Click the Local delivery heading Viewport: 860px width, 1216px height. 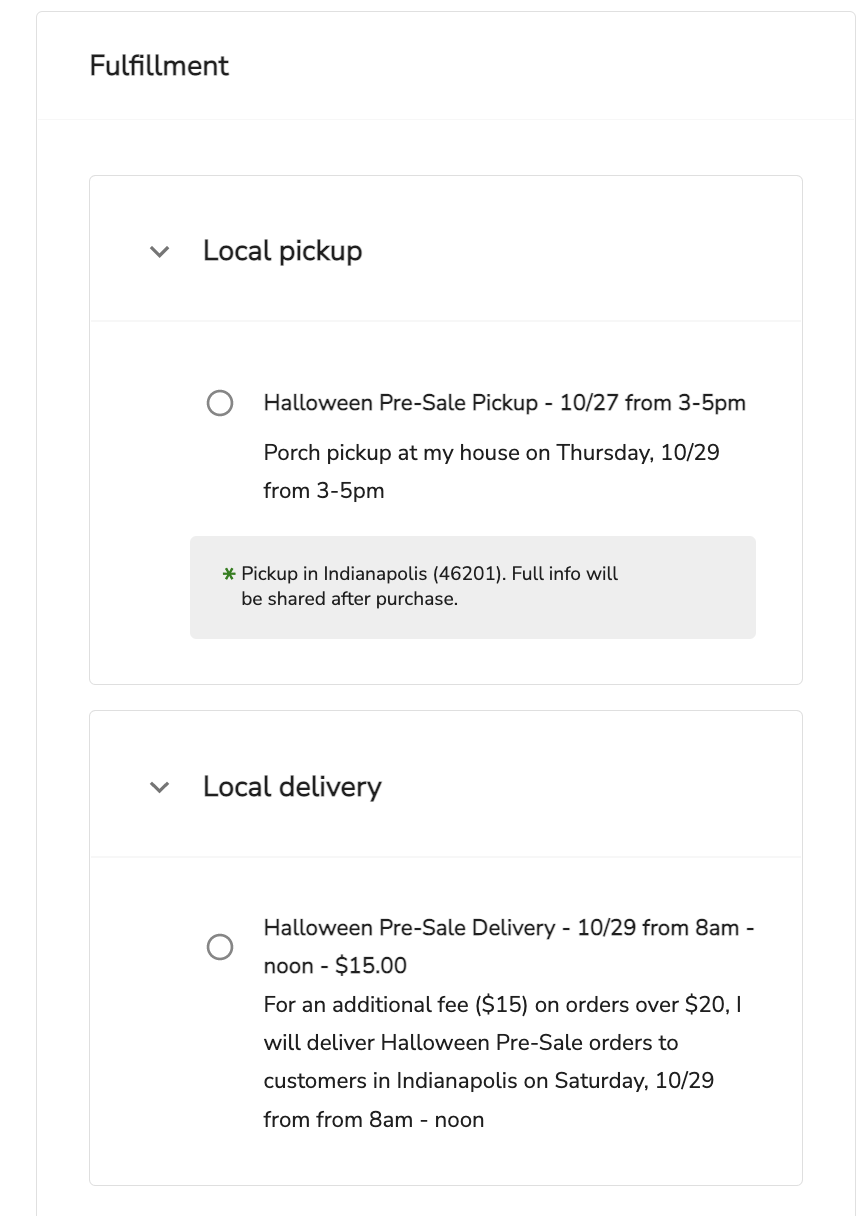292,787
